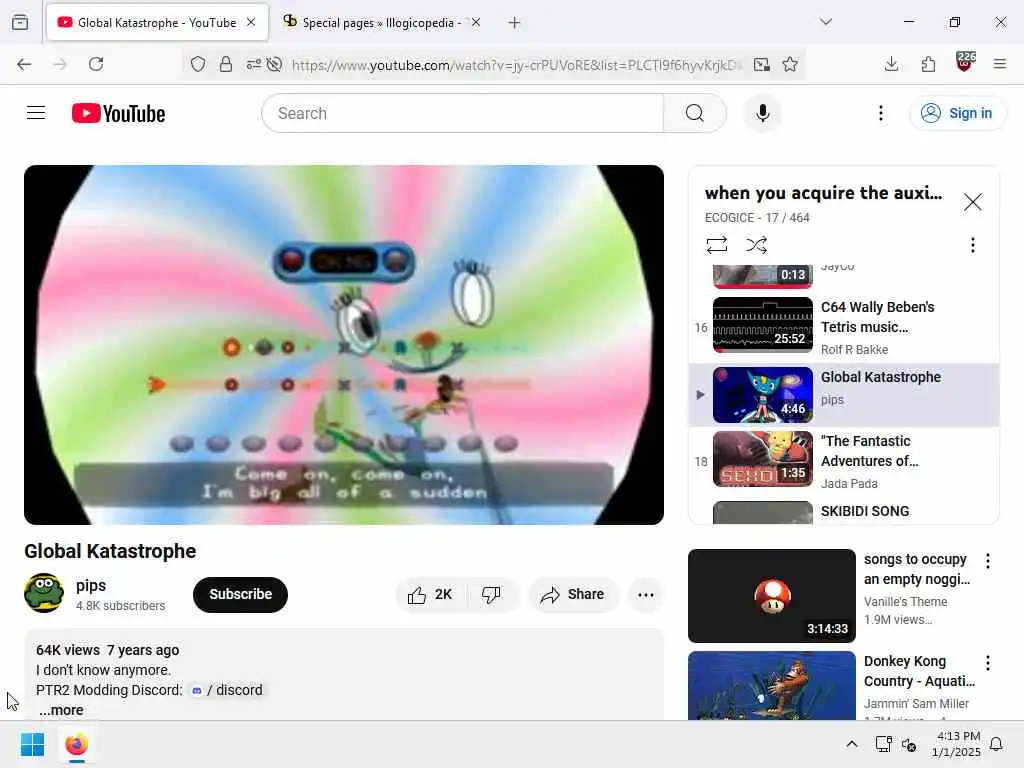The width and height of the screenshot is (1024, 768).
Task: View site security padlock info
Action: coord(225,64)
